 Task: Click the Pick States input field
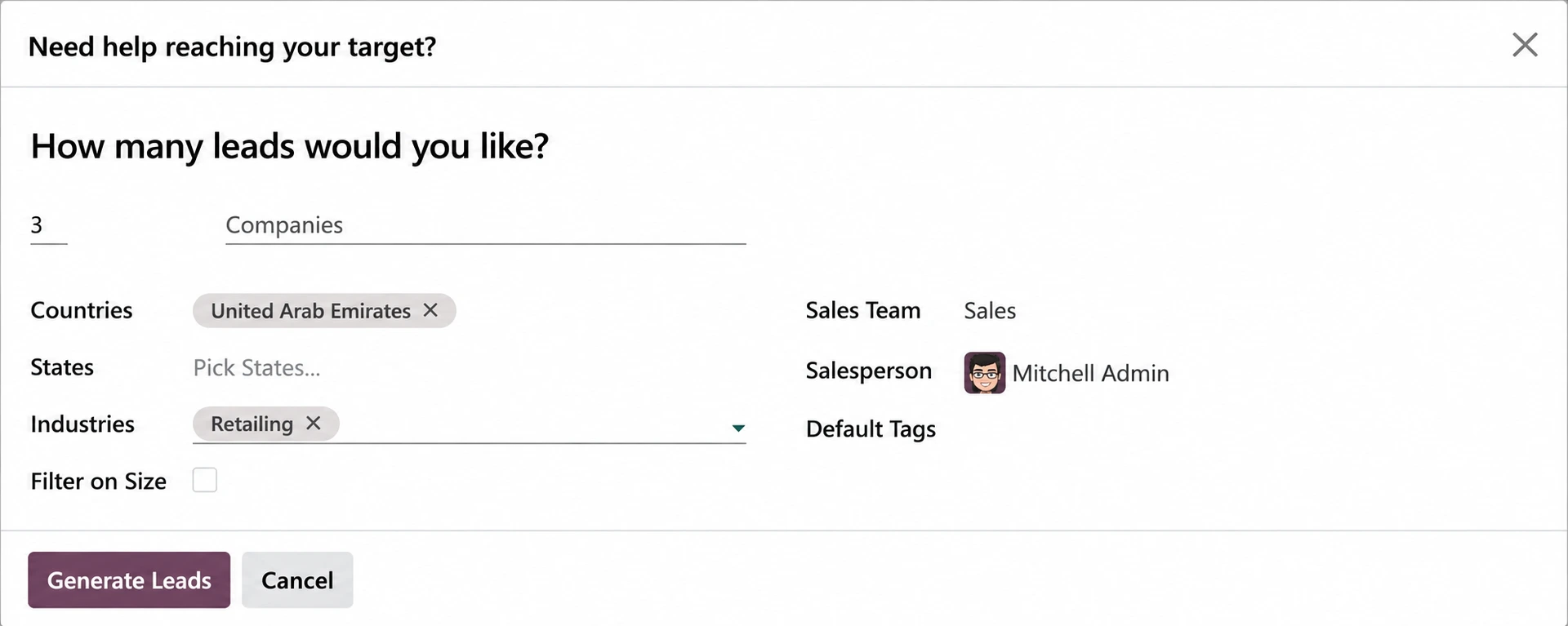(469, 367)
